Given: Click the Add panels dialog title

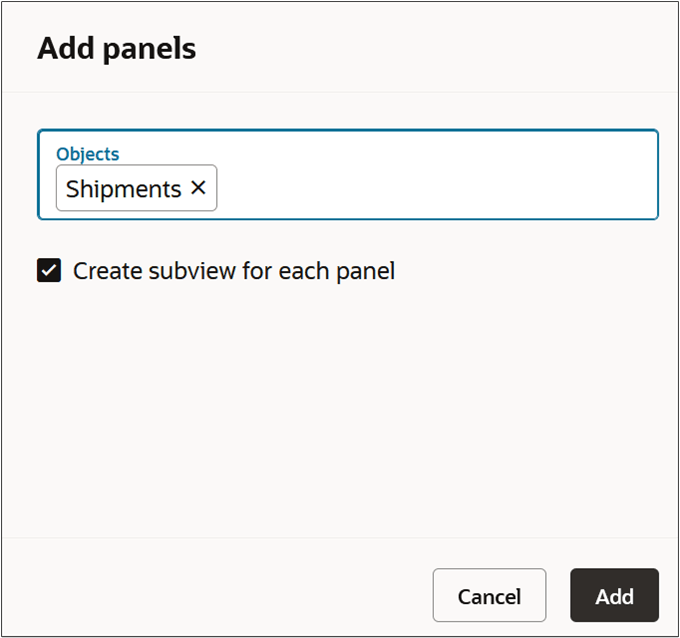Looking at the screenshot, I should tap(117, 48).
